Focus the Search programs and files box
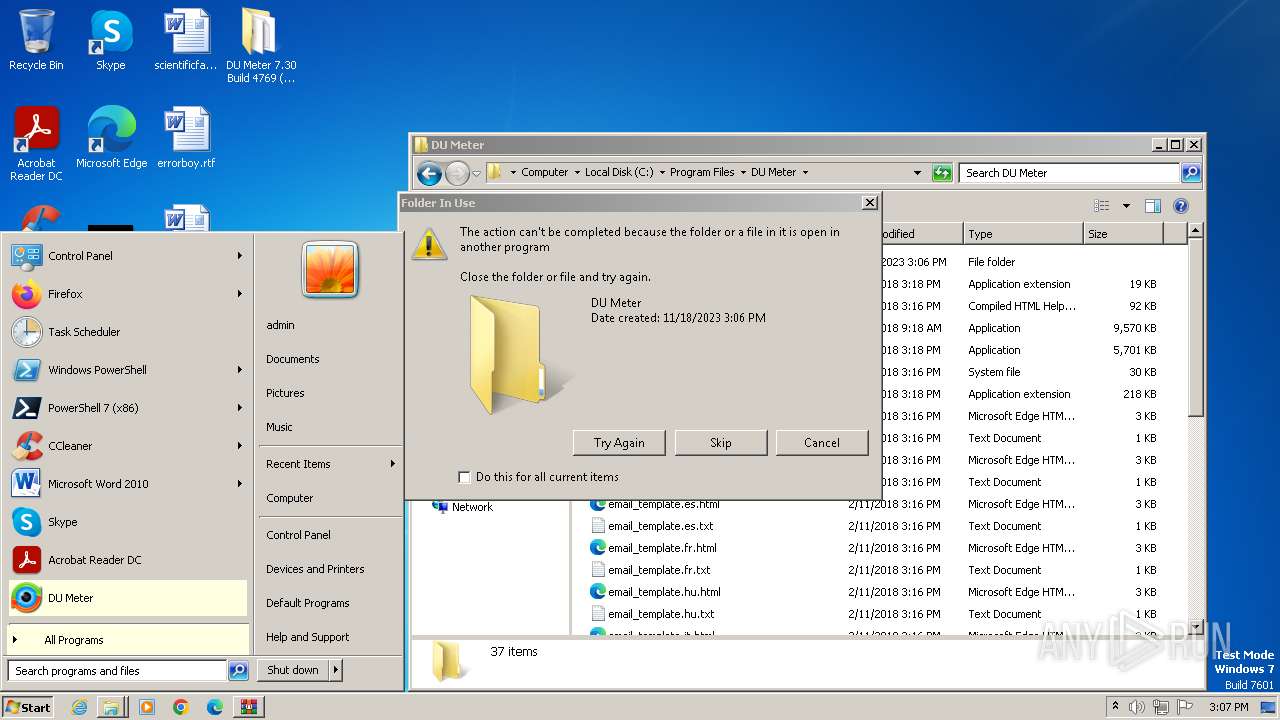1280x720 pixels. click(x=118, y=671)
